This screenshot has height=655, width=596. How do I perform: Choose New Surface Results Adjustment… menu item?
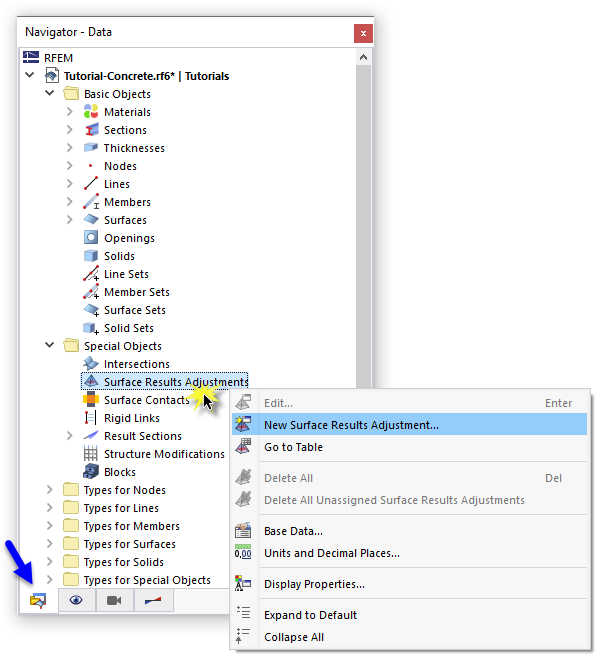pos(409,424)
